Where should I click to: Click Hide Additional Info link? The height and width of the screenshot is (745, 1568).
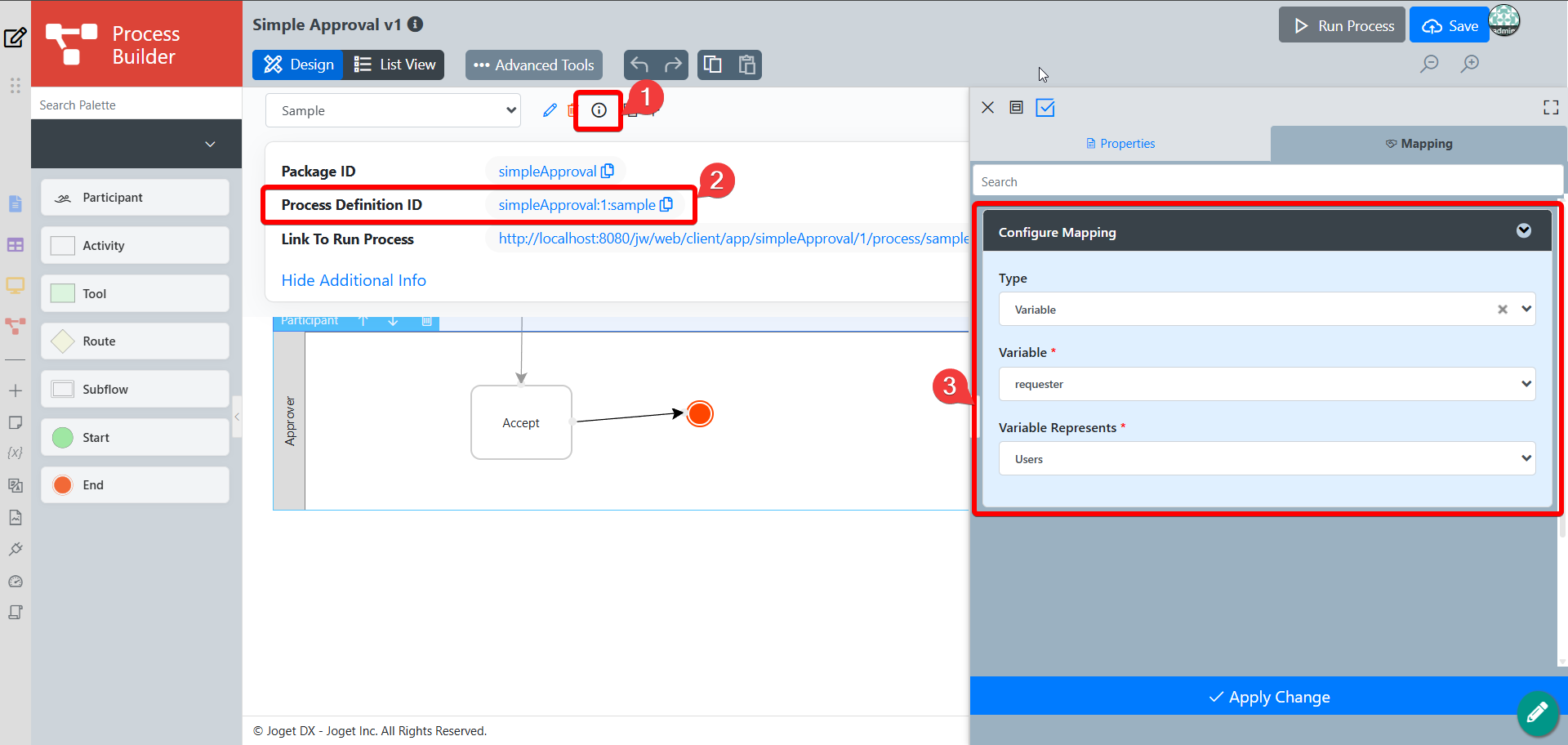tap(354, 280)
